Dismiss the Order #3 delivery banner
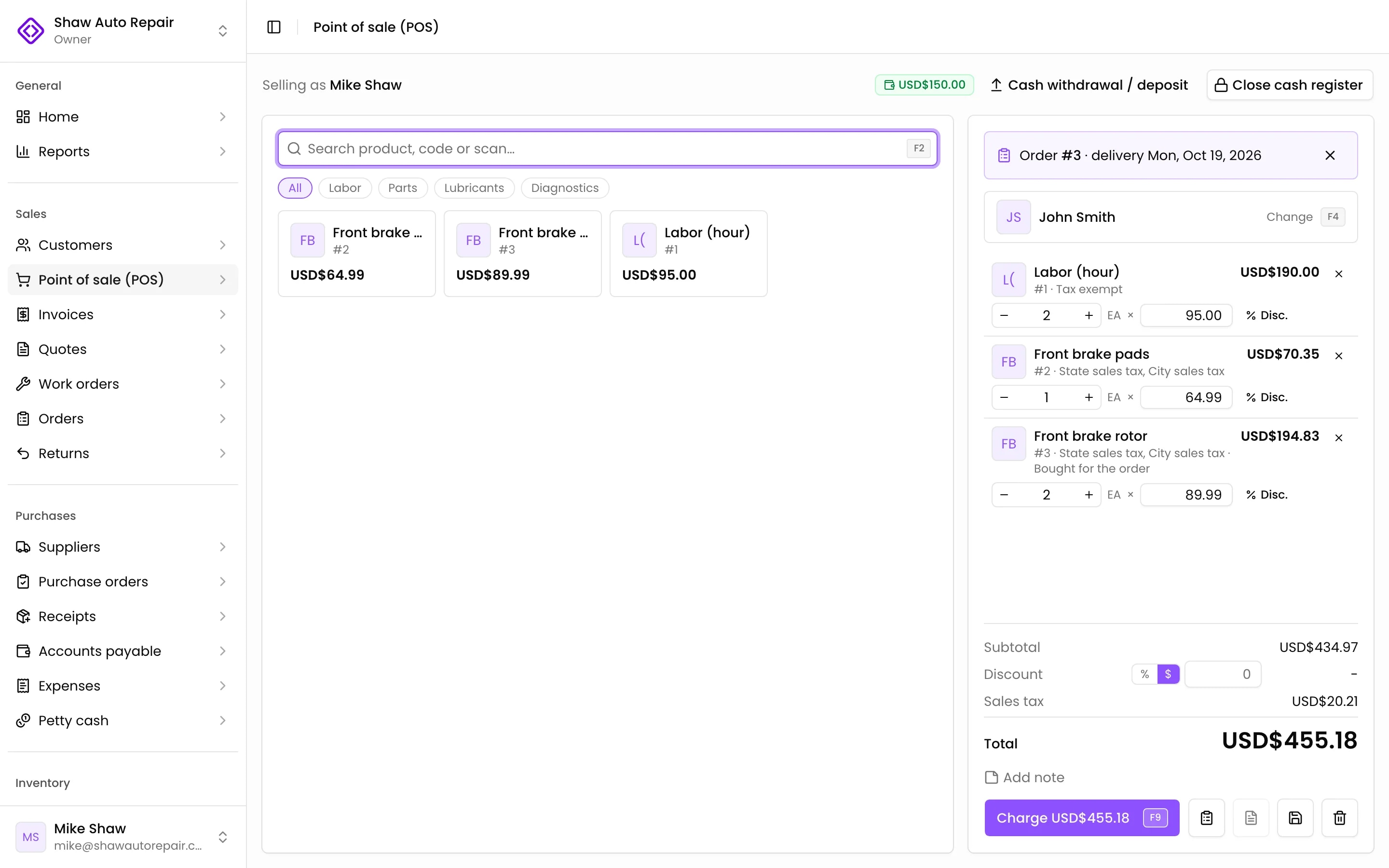This screenshot has height=868, width=1389. [1330, 155]
